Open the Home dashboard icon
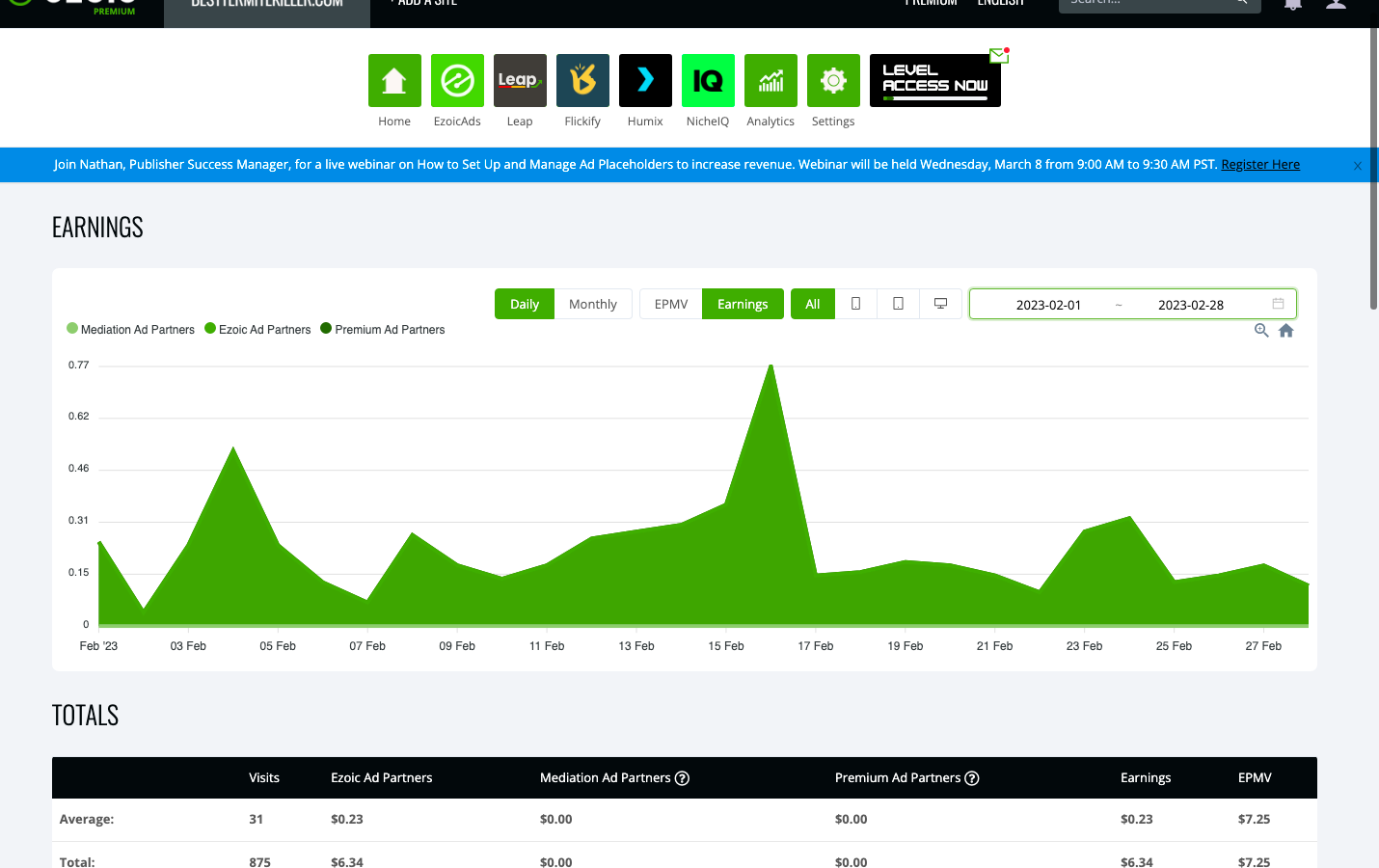Viewport: 1379px width, 868px height. coord(394,80)
